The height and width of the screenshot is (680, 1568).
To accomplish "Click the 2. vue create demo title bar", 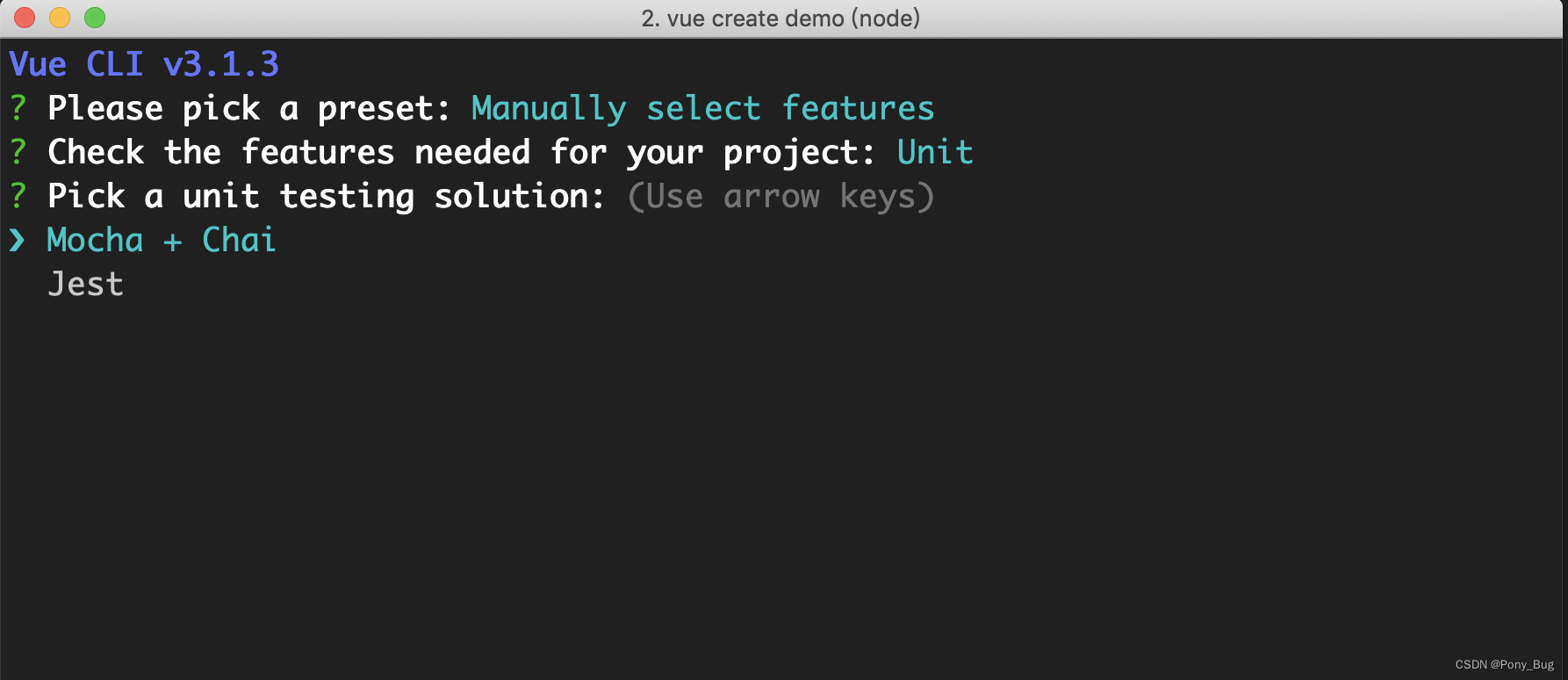I will [x=781, y=18].
